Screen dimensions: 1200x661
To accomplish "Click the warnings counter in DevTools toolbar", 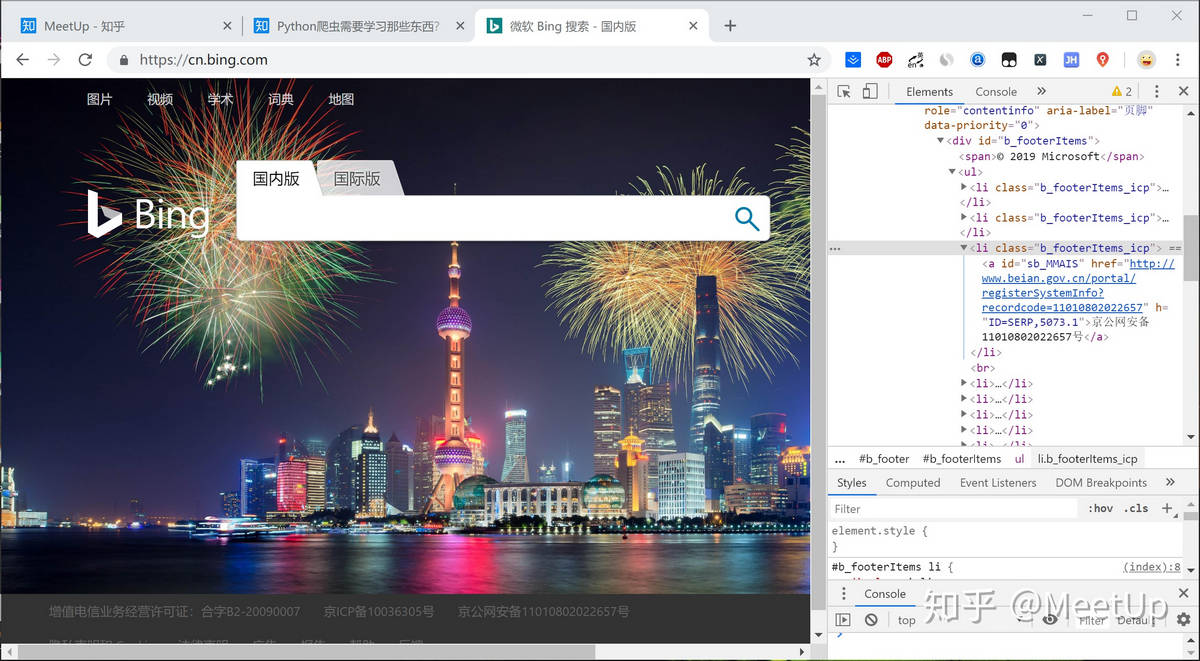I will (1120, 91).
